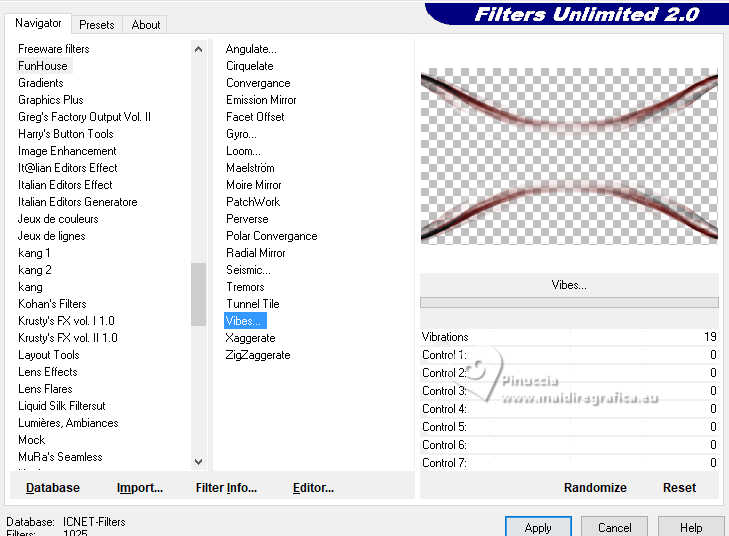This screenshot has height=536, width=729.
Task: Click the Control 1 slider row
Action: click(x=570, y=355)
